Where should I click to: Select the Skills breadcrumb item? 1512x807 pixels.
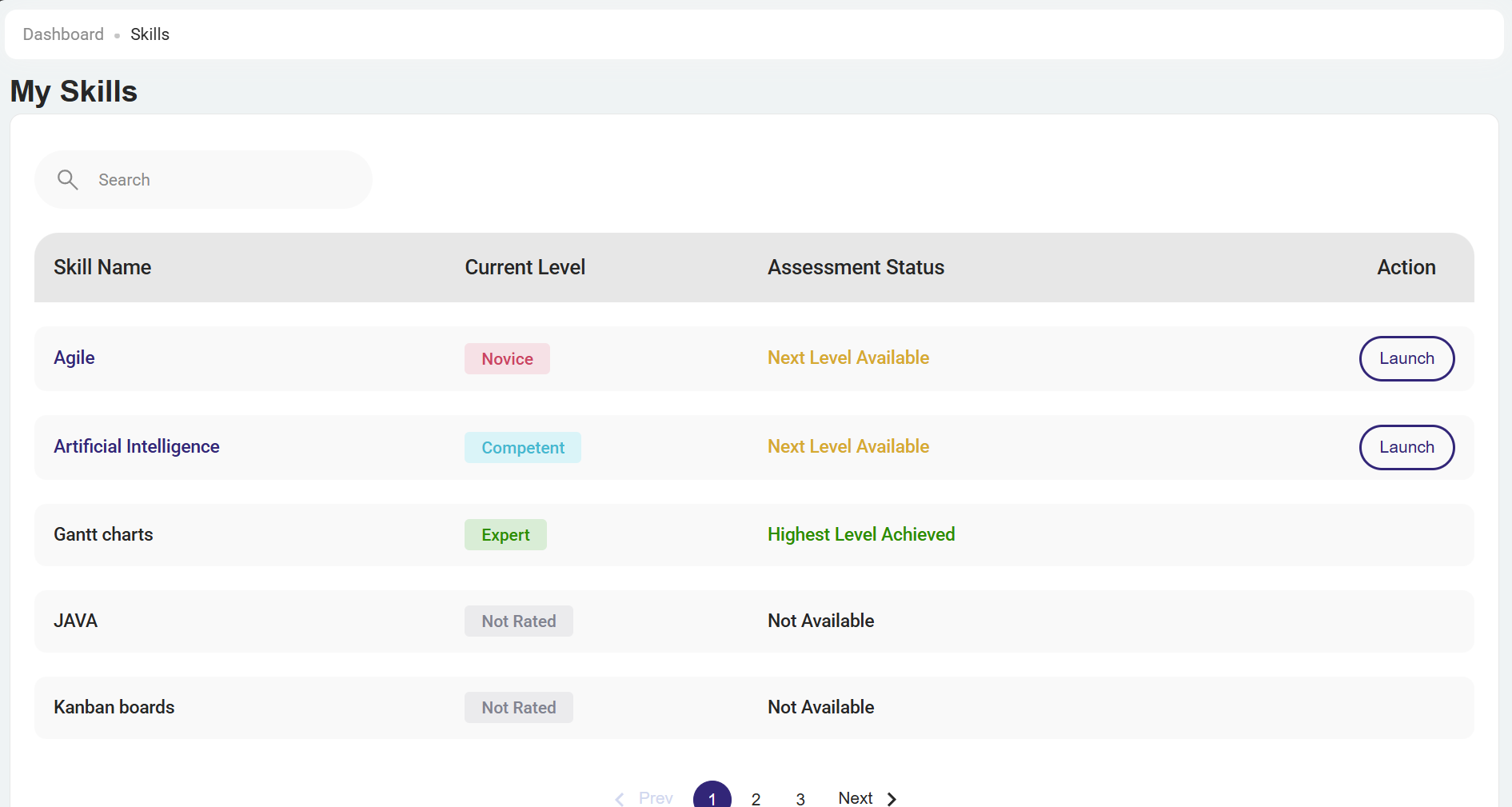tap(150, 34)
